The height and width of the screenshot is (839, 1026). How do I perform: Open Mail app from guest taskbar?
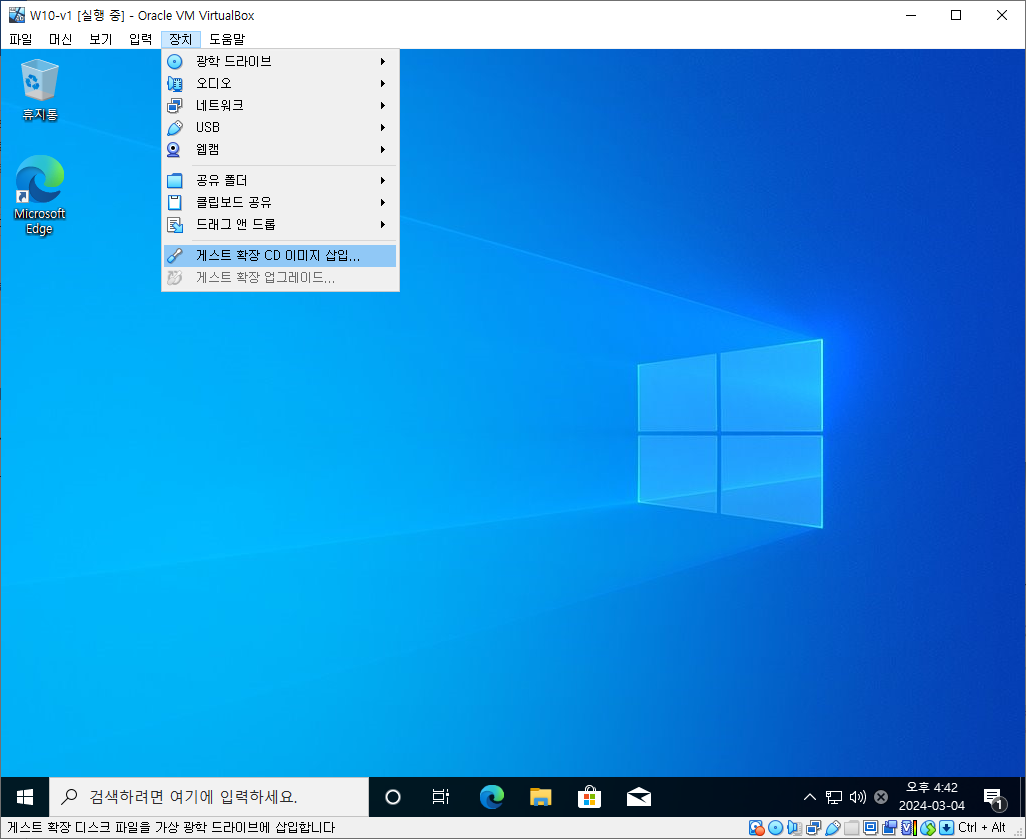[x=639, y=797]
